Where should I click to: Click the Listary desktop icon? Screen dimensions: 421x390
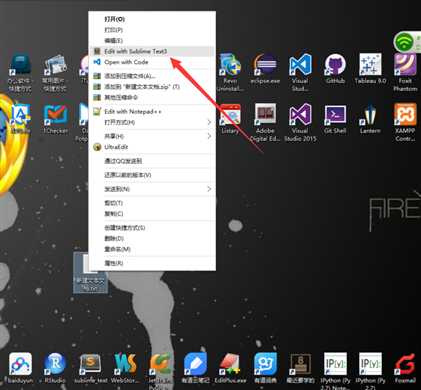coord(230,119)
